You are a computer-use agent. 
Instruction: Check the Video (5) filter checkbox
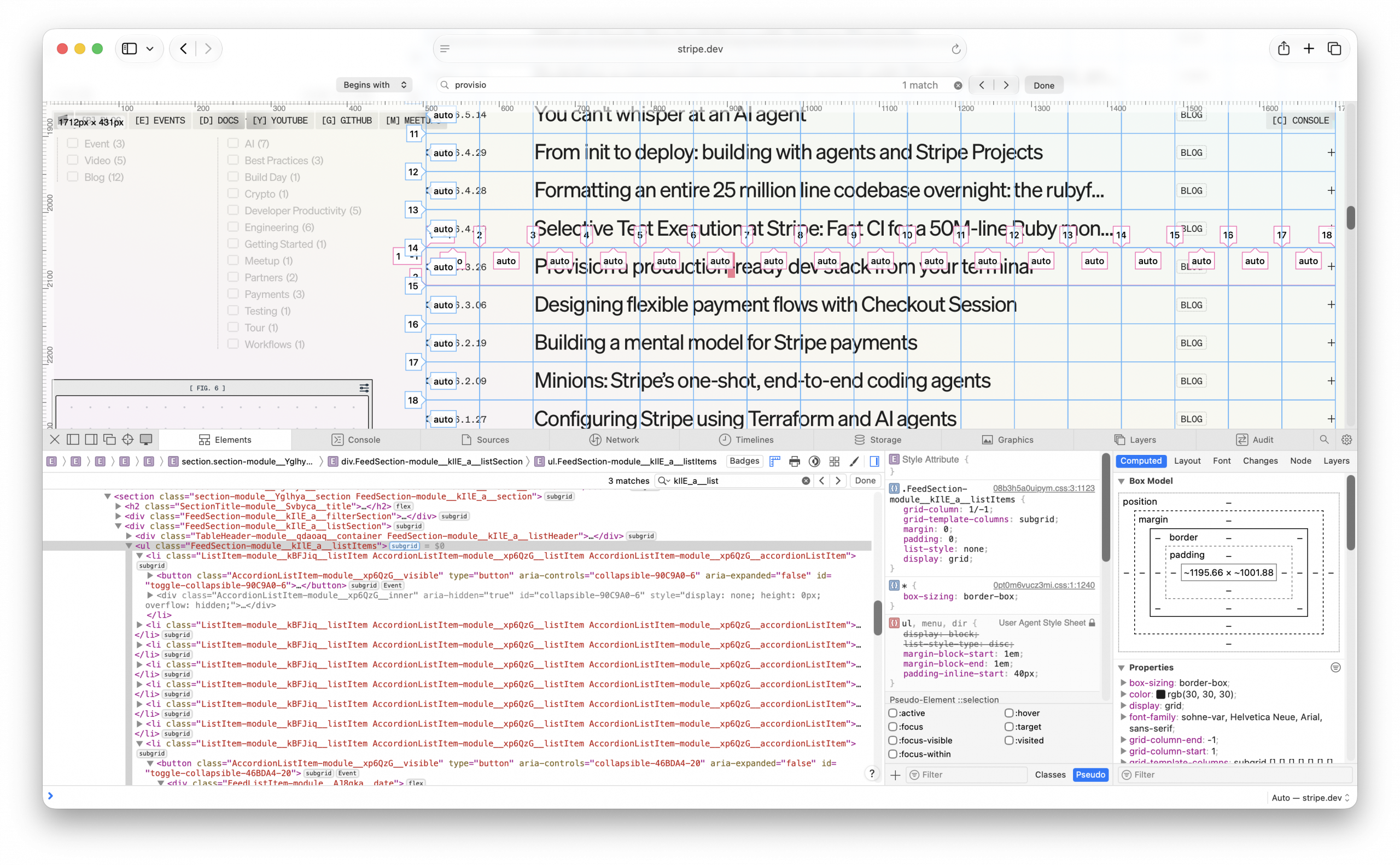click(73, 160)
